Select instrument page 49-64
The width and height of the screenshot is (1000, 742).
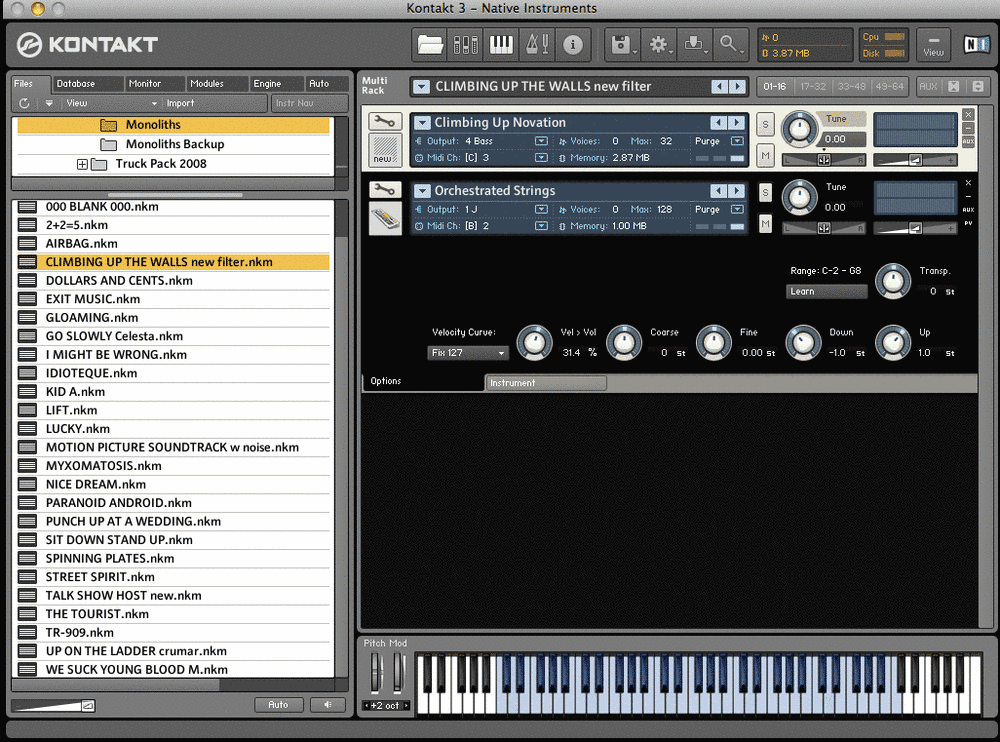[x=889, y=86]
